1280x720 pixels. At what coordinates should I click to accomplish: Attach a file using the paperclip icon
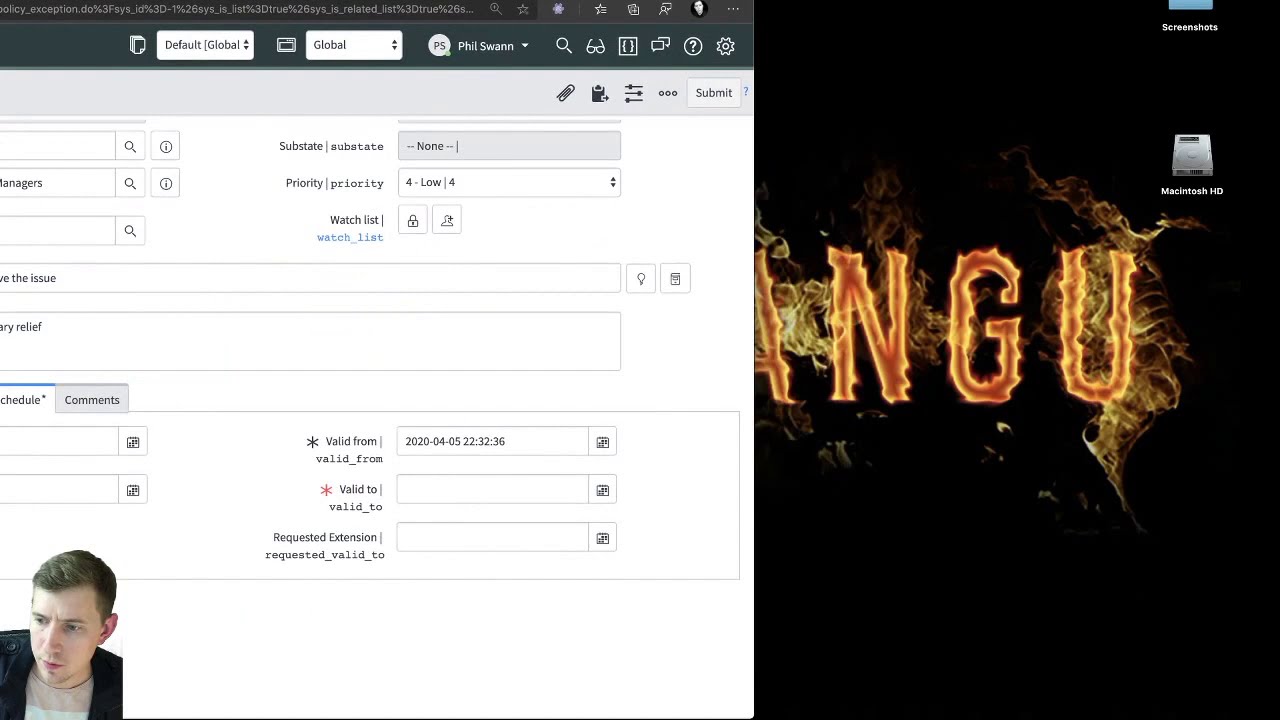coord(565,92)
